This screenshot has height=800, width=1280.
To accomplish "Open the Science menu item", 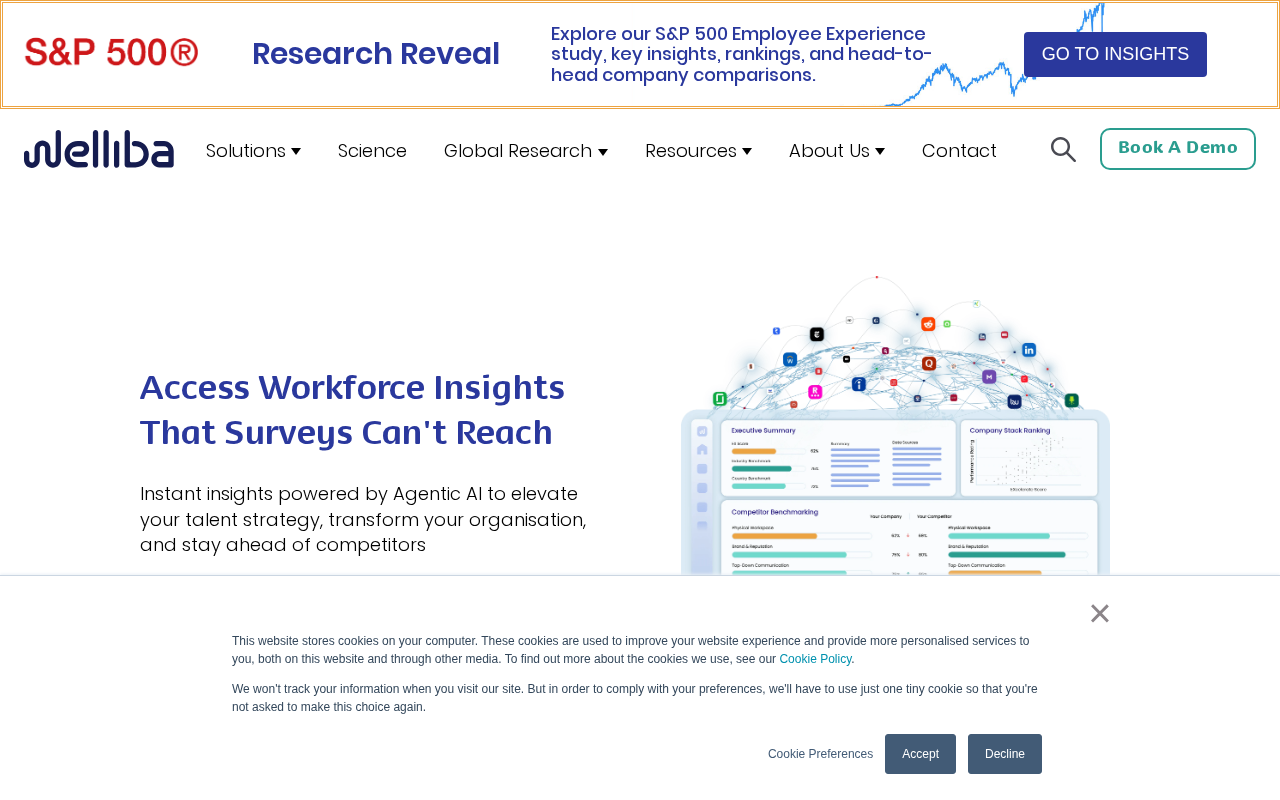I will click(372, 151).
